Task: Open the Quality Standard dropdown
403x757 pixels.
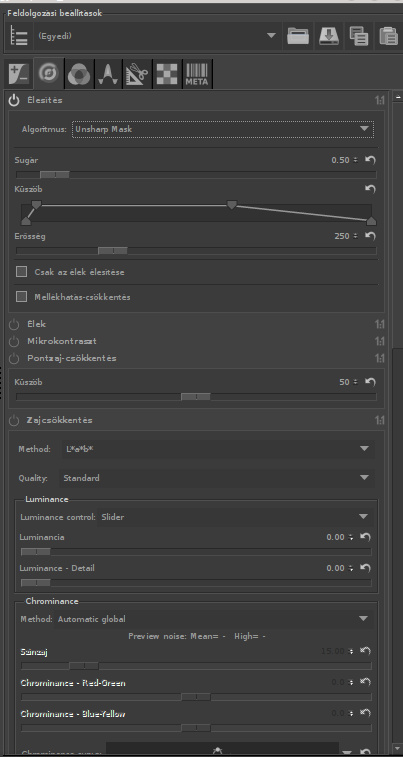Action: click(217, 478)
